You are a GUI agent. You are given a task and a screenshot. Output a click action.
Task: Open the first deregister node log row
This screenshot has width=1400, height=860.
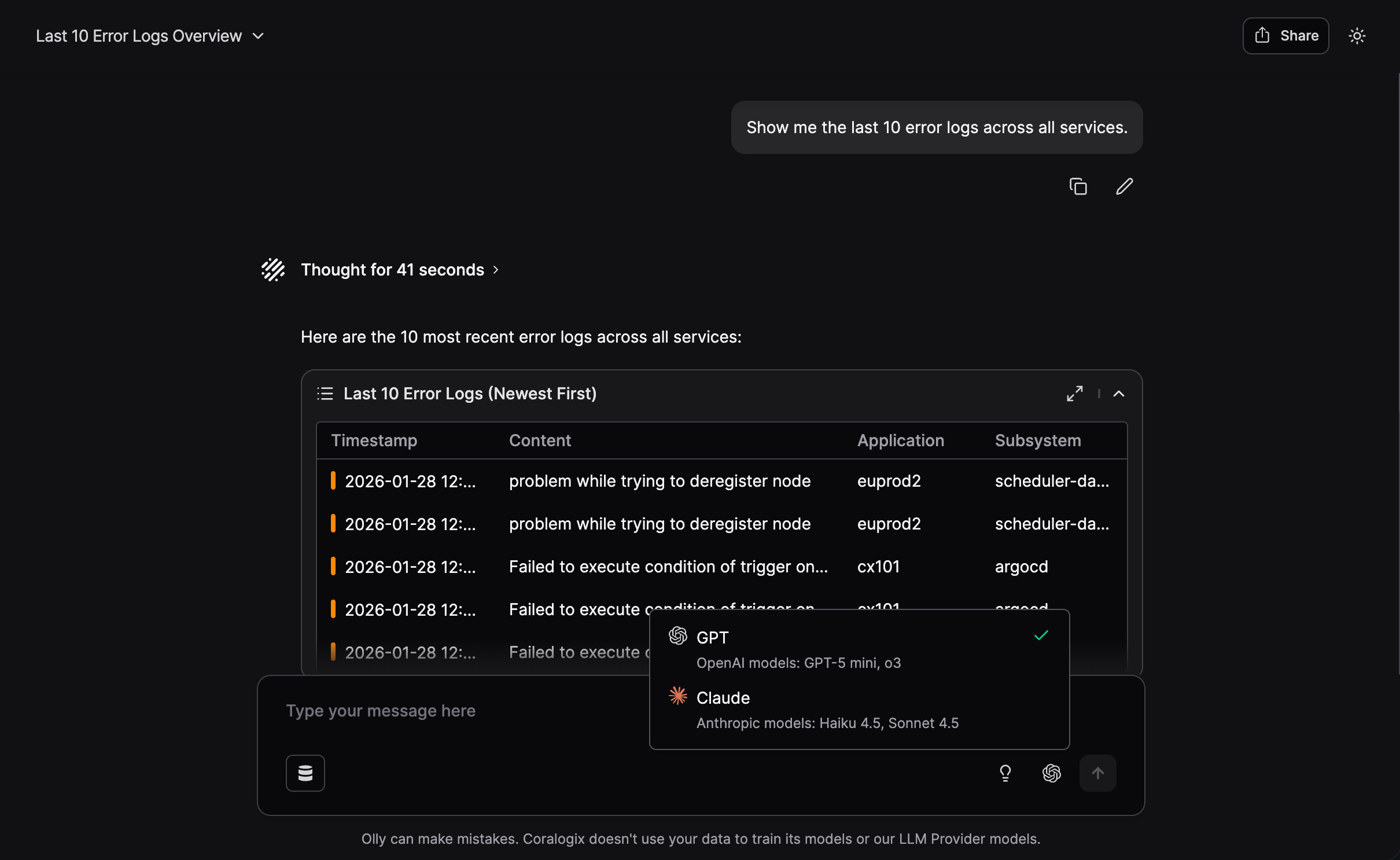(x=660, y=481)
